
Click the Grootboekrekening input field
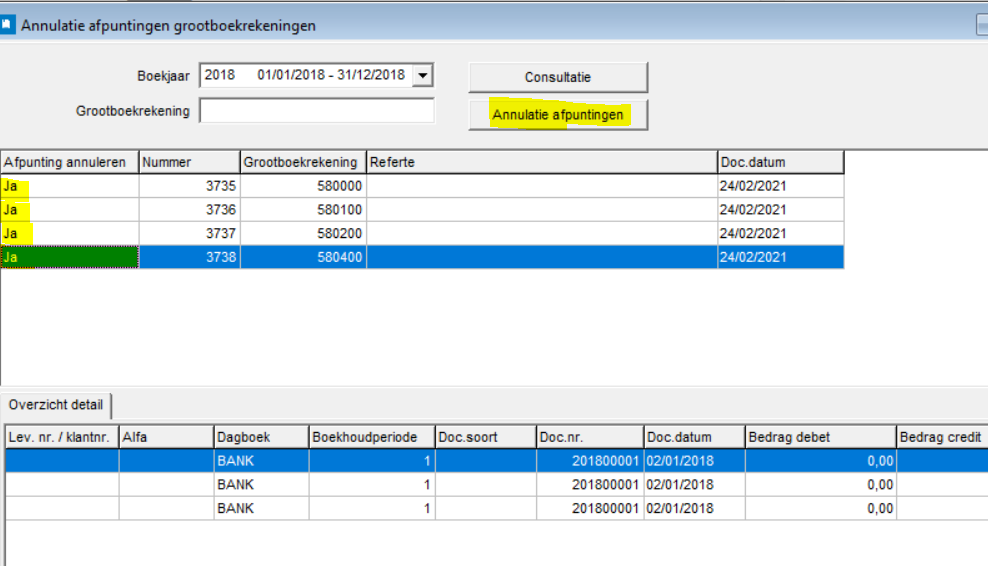pyautogui.click(x=317, y=111)
